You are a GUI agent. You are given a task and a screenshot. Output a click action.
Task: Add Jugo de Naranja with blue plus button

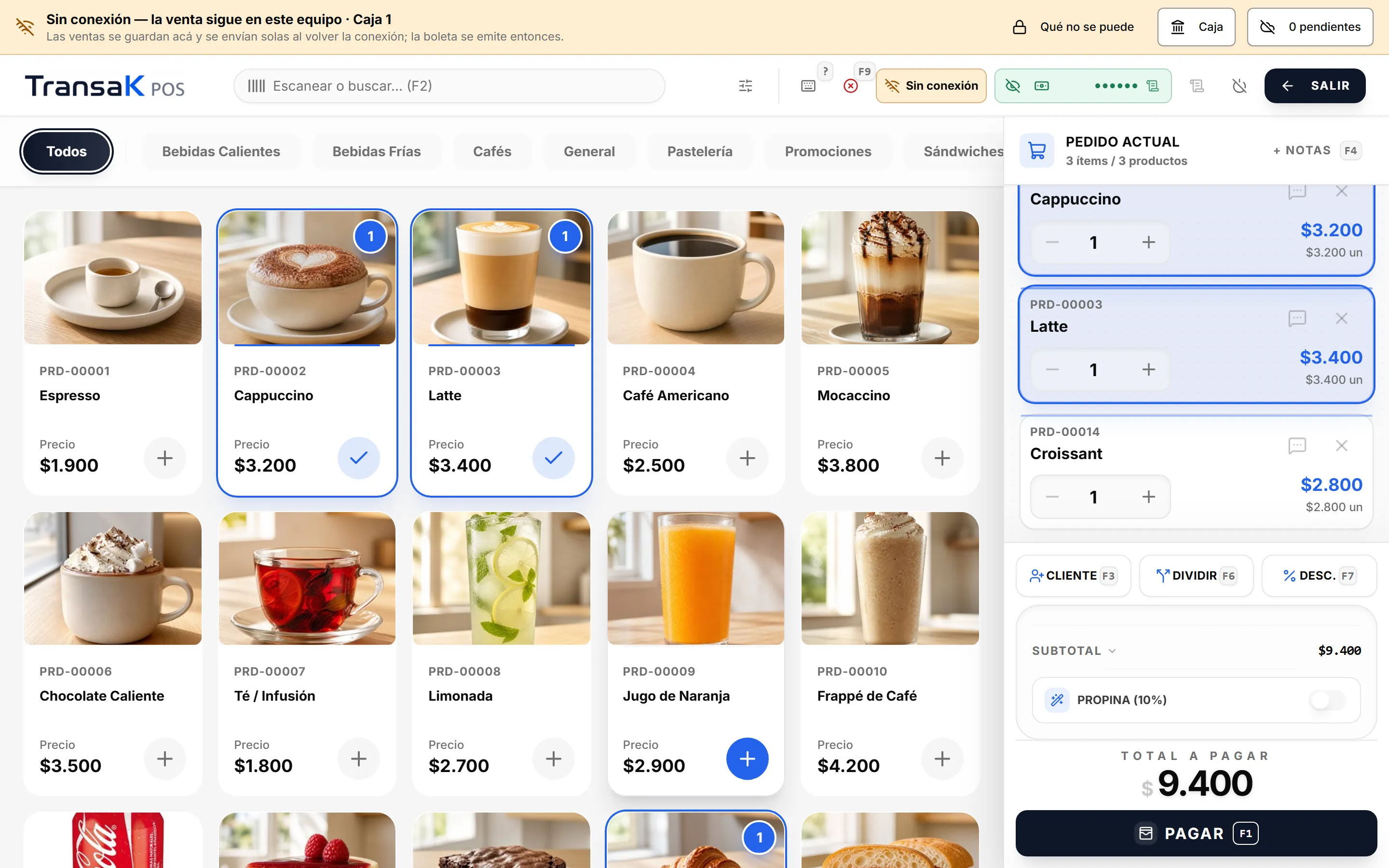747,759
